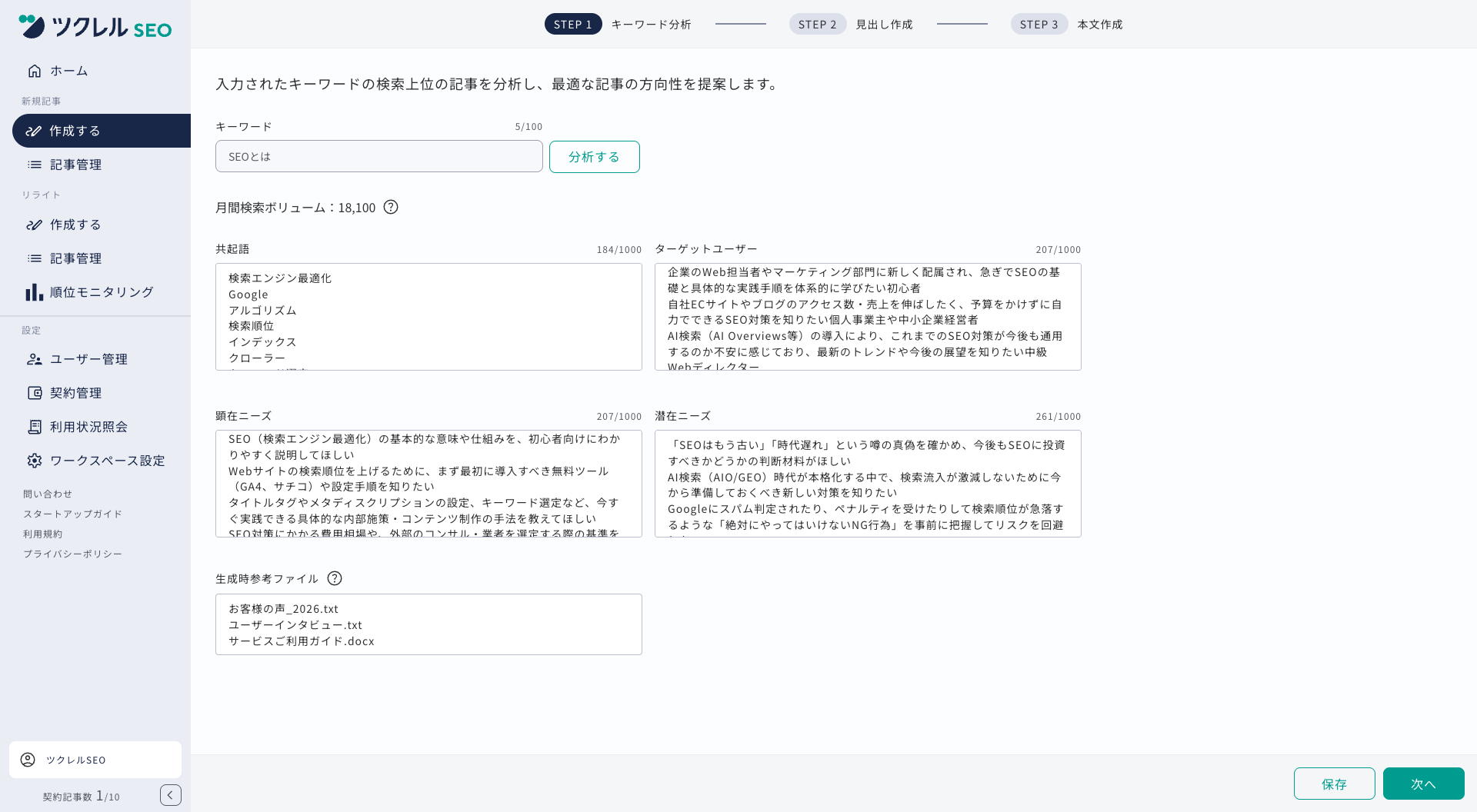Click the wallet icon for 契約管理
The image size is (1477, 812).
tap(35, 393)
